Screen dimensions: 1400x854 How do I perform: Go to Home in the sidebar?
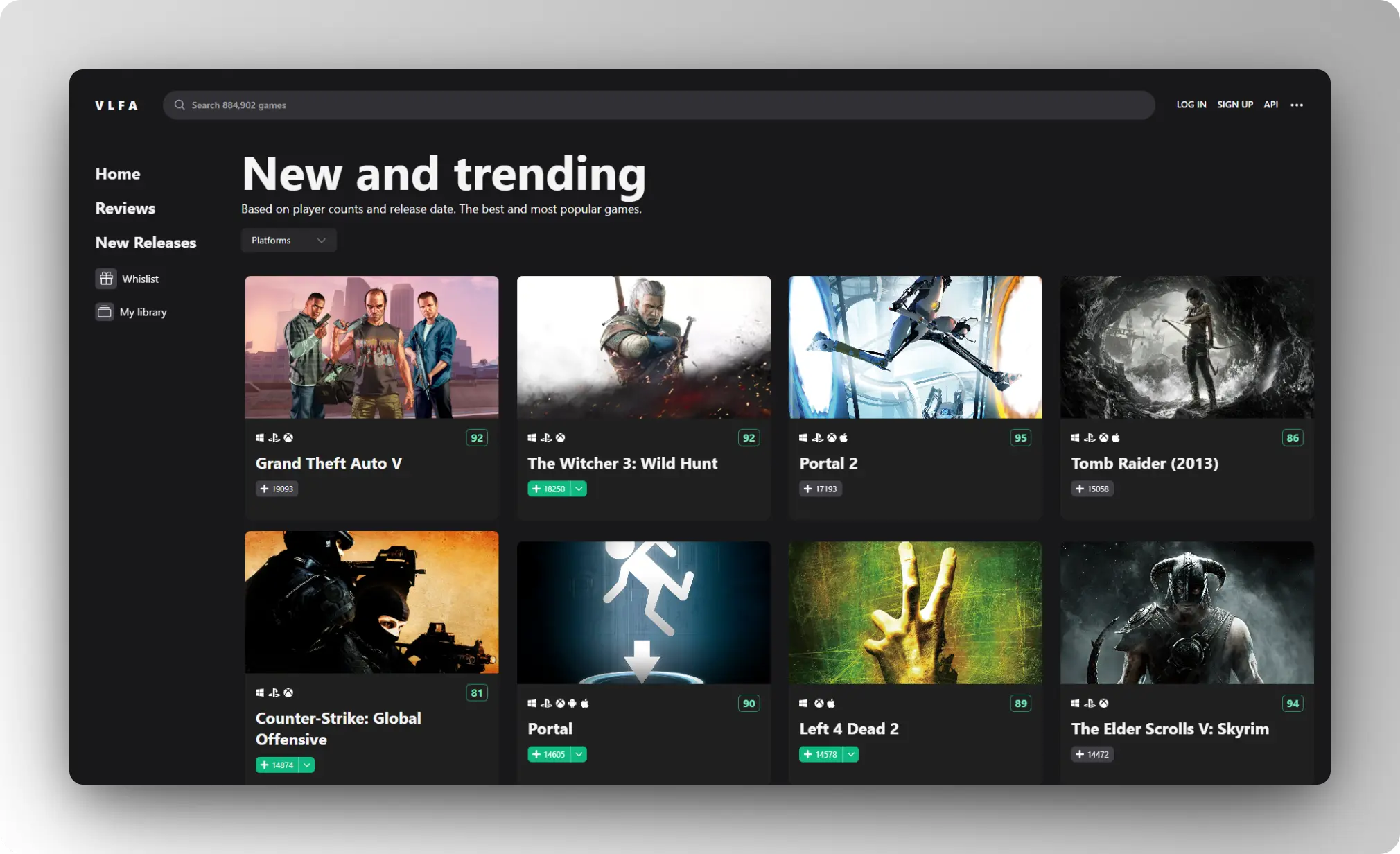tap(118, 174)
